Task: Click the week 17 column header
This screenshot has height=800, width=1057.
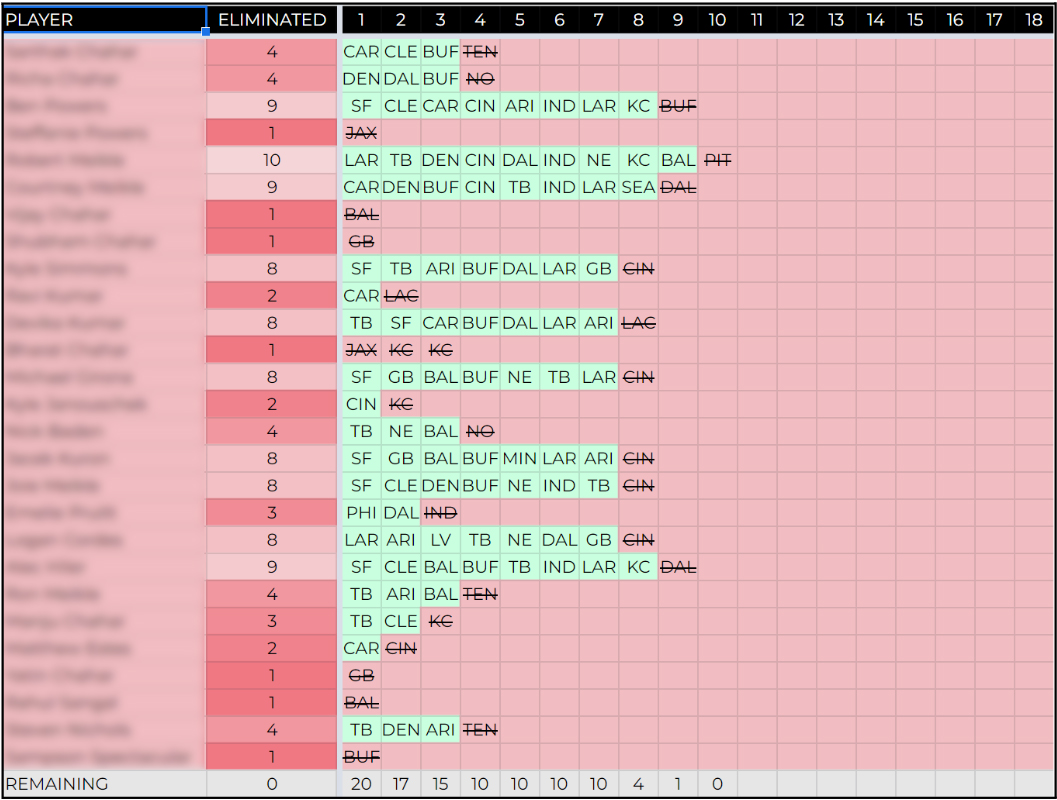Action: (994, 20)
